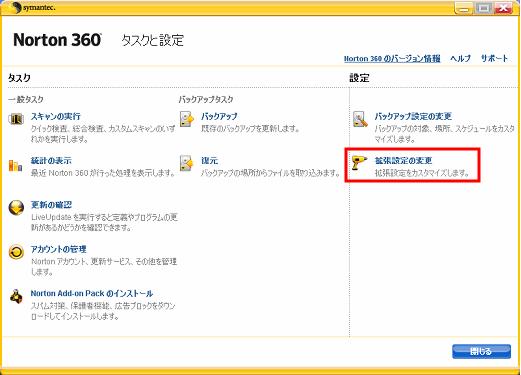Open バックアップ設定の変更 link
Viewport: 521px width, 375px height.
tap(413, 116)
